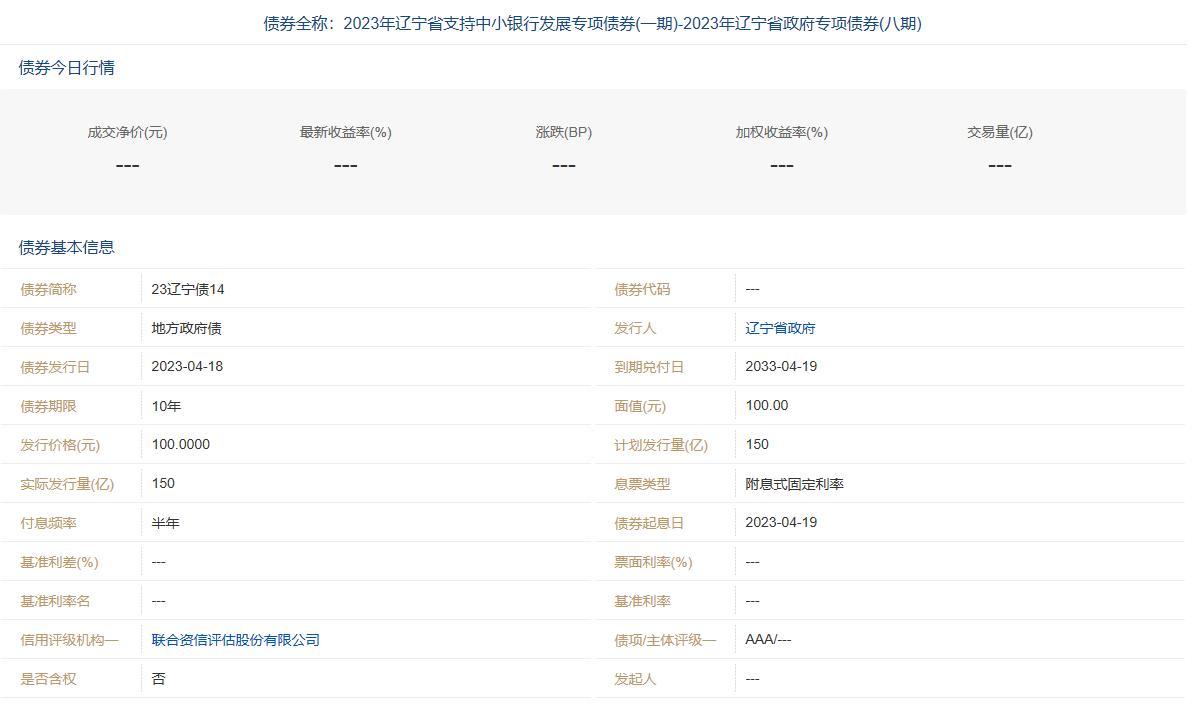
Task: Select the coupon type 附息式固定利率
Action: pos(794,484)
